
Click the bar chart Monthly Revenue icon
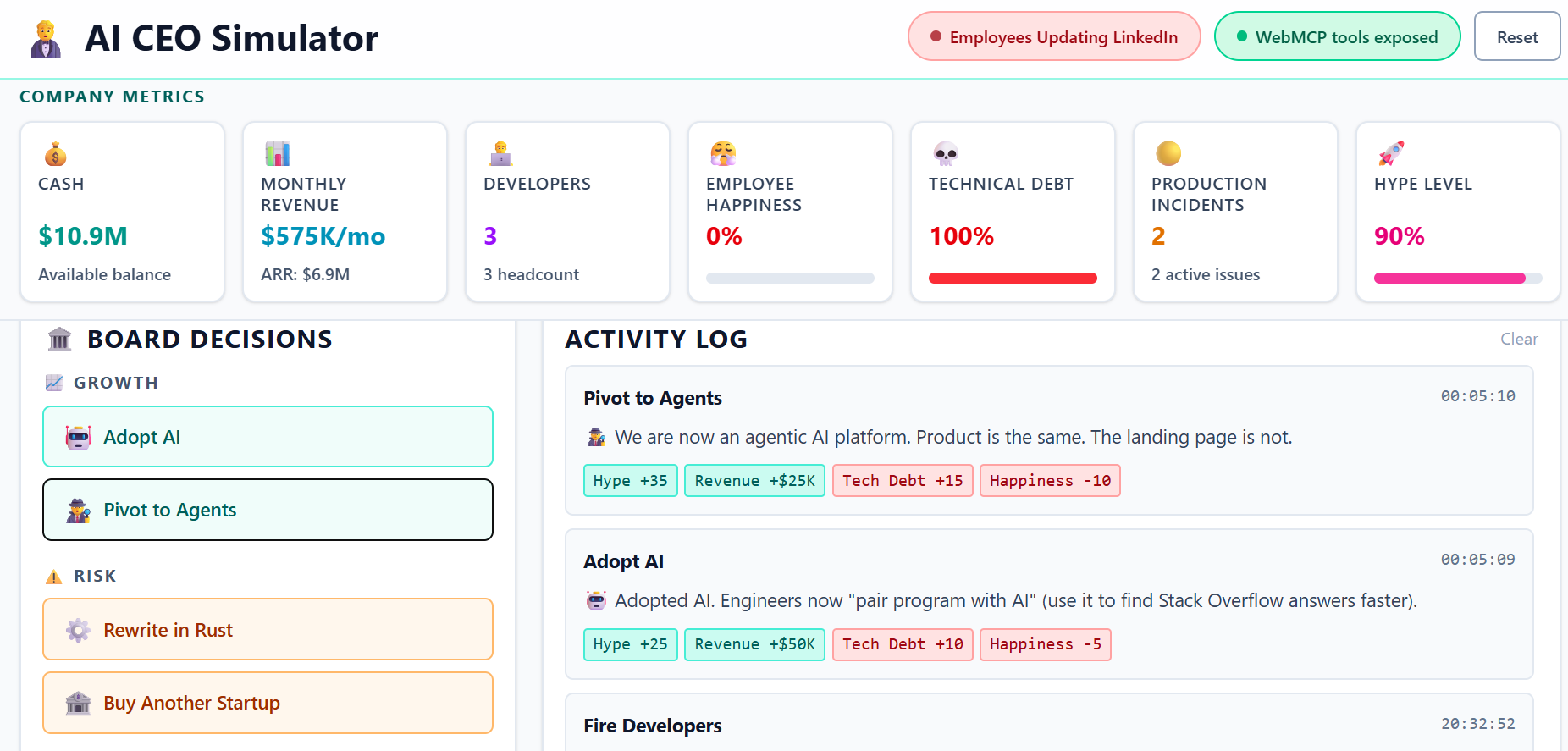tap(278, 154)
